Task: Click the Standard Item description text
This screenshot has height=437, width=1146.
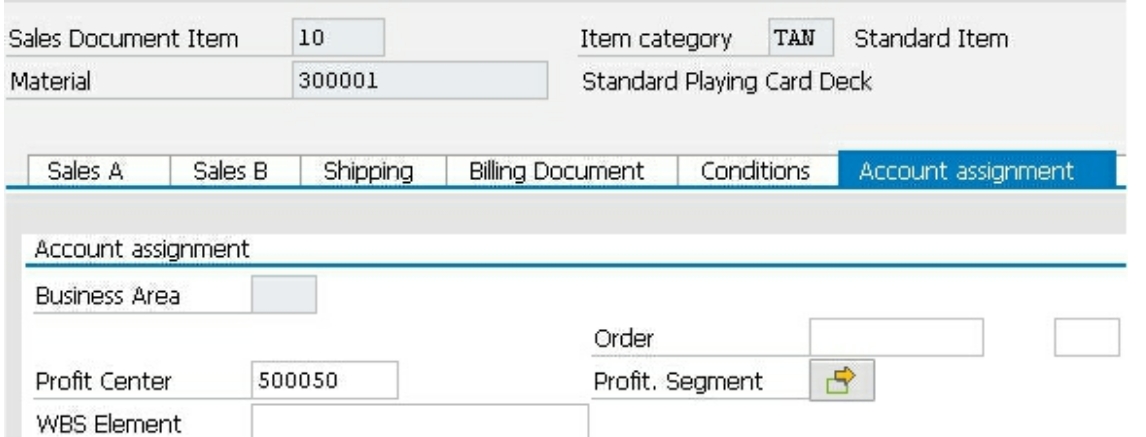Action: [931, 41]
